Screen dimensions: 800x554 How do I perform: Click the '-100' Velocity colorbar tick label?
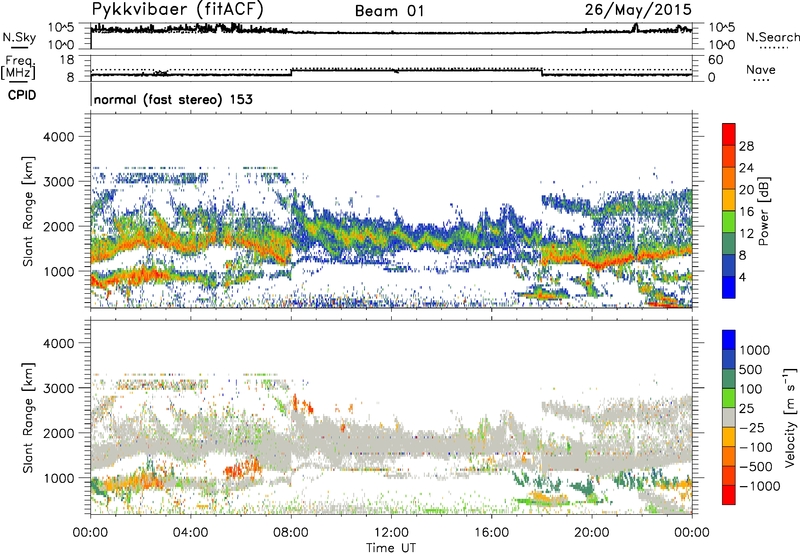(x=755, y=447)
